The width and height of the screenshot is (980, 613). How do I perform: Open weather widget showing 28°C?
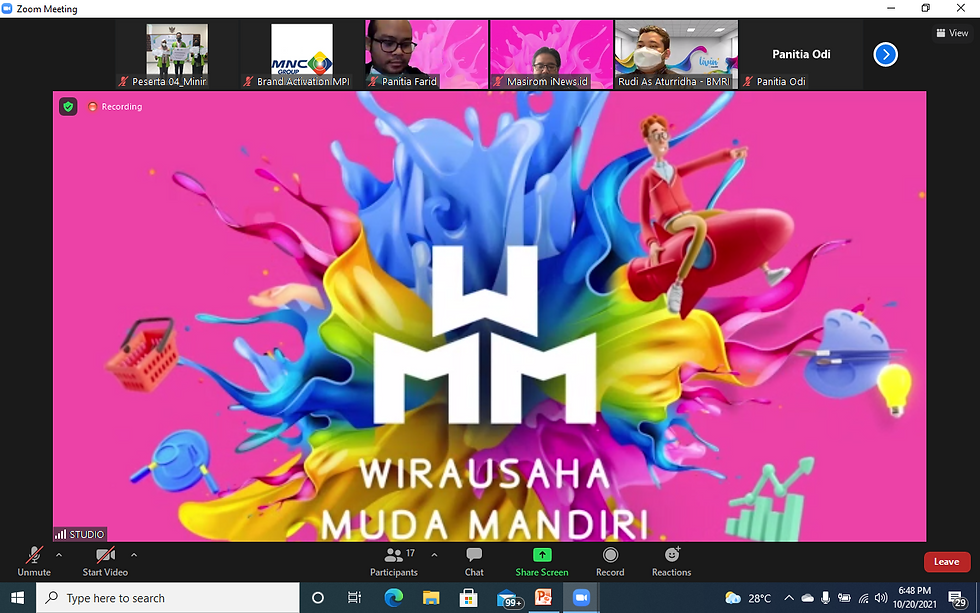[748, 598]
